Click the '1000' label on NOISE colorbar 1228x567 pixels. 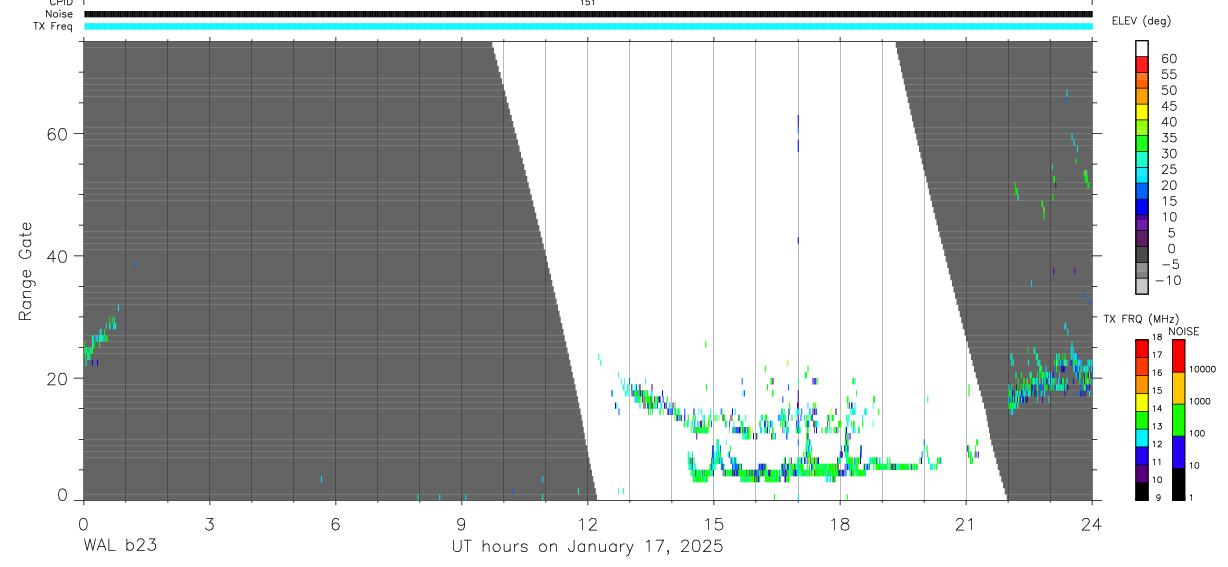click(1202, 401)
